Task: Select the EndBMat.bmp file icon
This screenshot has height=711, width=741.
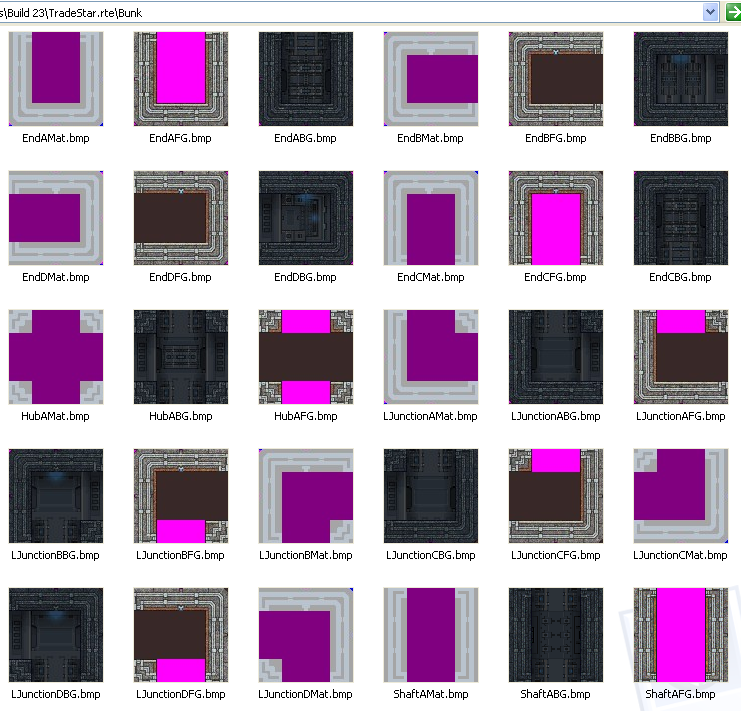Action: click(431, 79)
